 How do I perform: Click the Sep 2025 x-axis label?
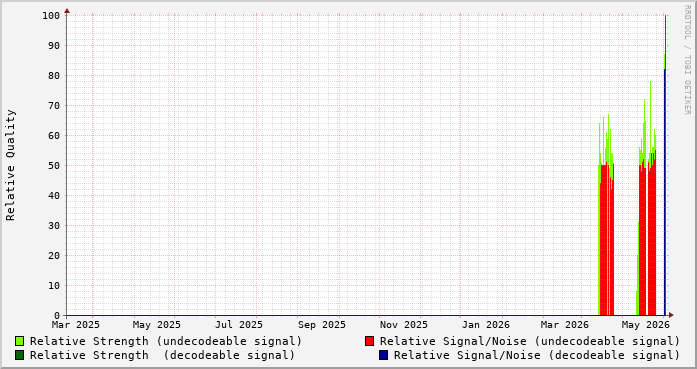pyautogui.click(x=322, y=325)
